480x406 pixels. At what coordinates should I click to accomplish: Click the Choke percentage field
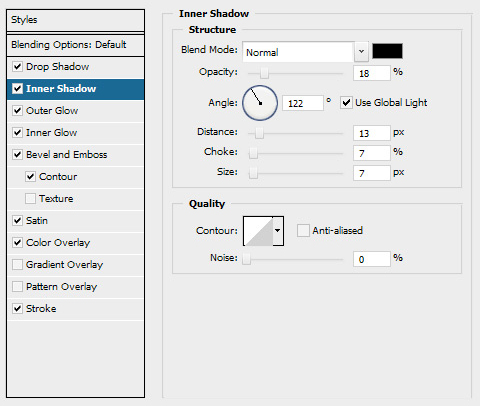(x=372, y=153)
